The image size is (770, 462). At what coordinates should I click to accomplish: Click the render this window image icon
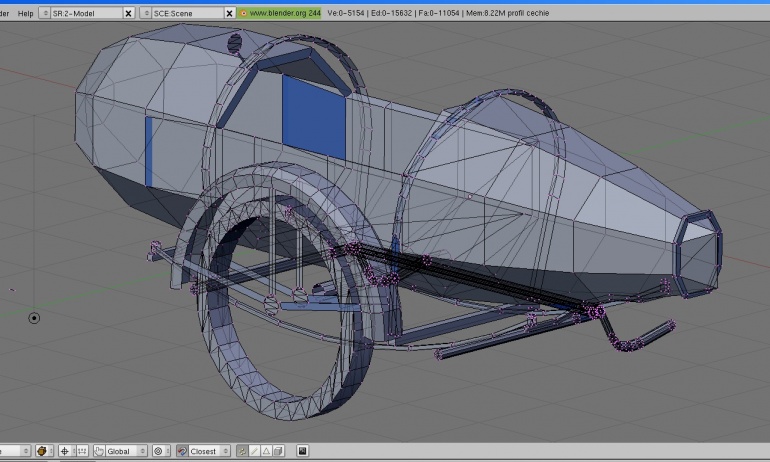pos(302,451)
